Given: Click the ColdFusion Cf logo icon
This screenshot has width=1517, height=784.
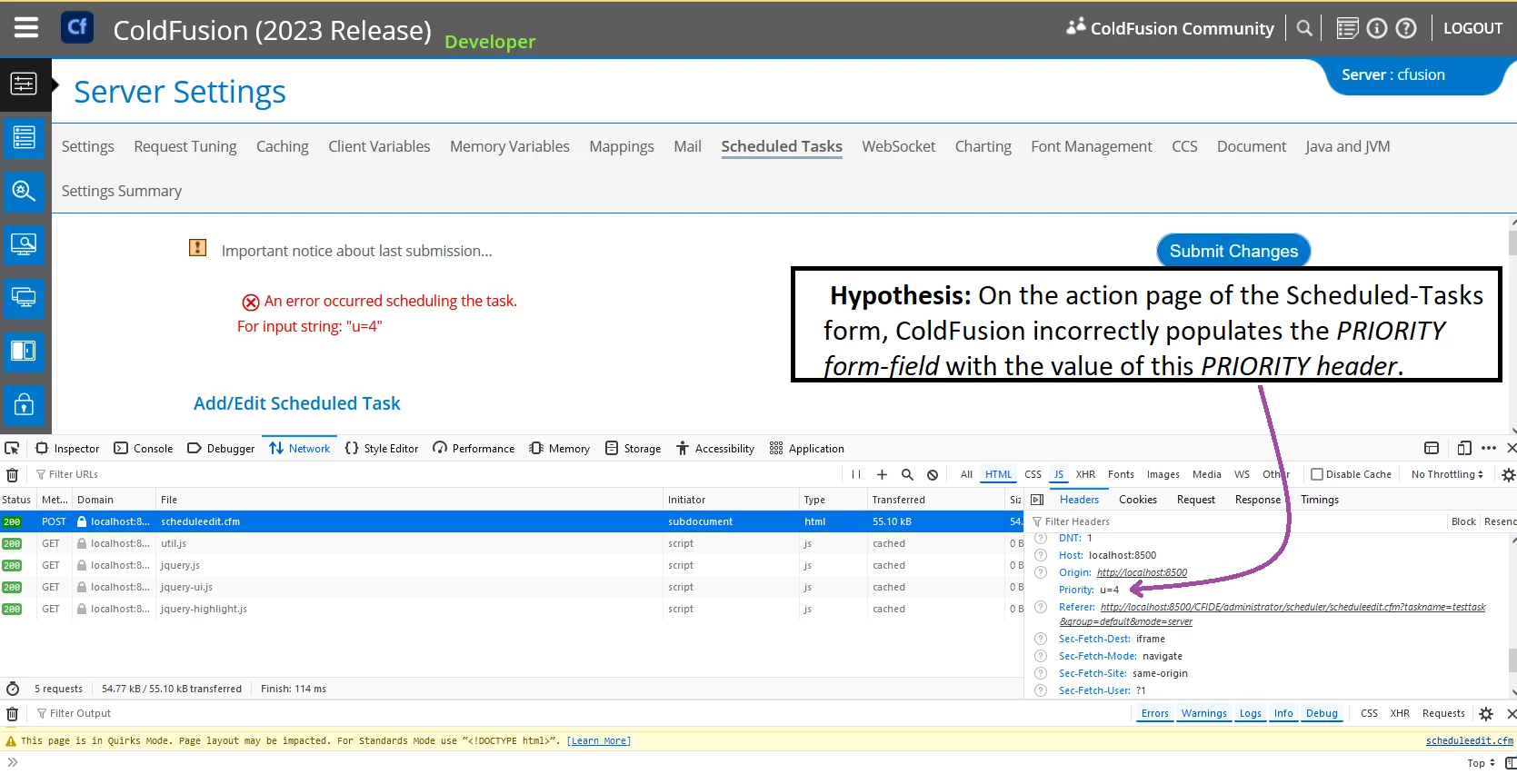Looking at the screenshot, I should pyautogui.click(x=77, y=27).
